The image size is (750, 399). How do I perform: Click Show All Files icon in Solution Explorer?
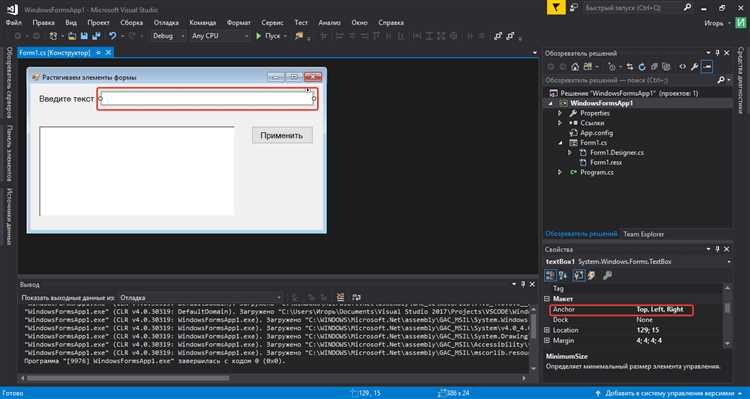[665, 66]
